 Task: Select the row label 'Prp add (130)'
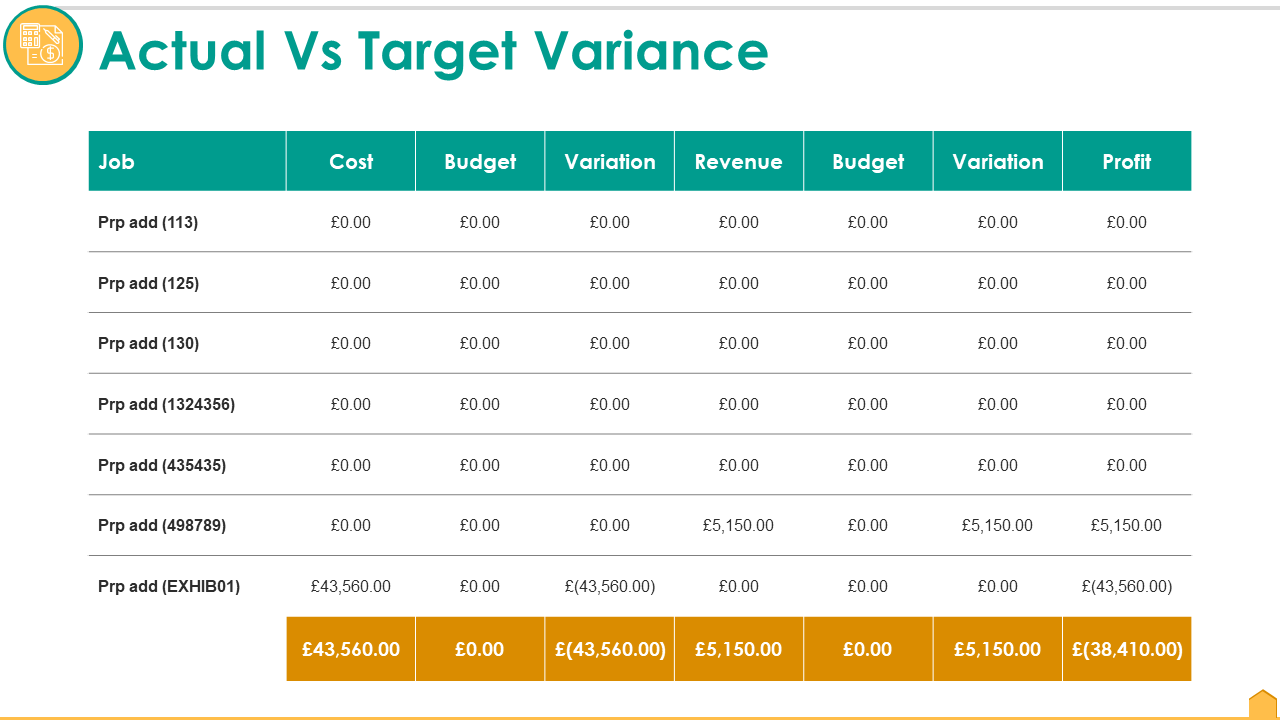click(148, 343)
